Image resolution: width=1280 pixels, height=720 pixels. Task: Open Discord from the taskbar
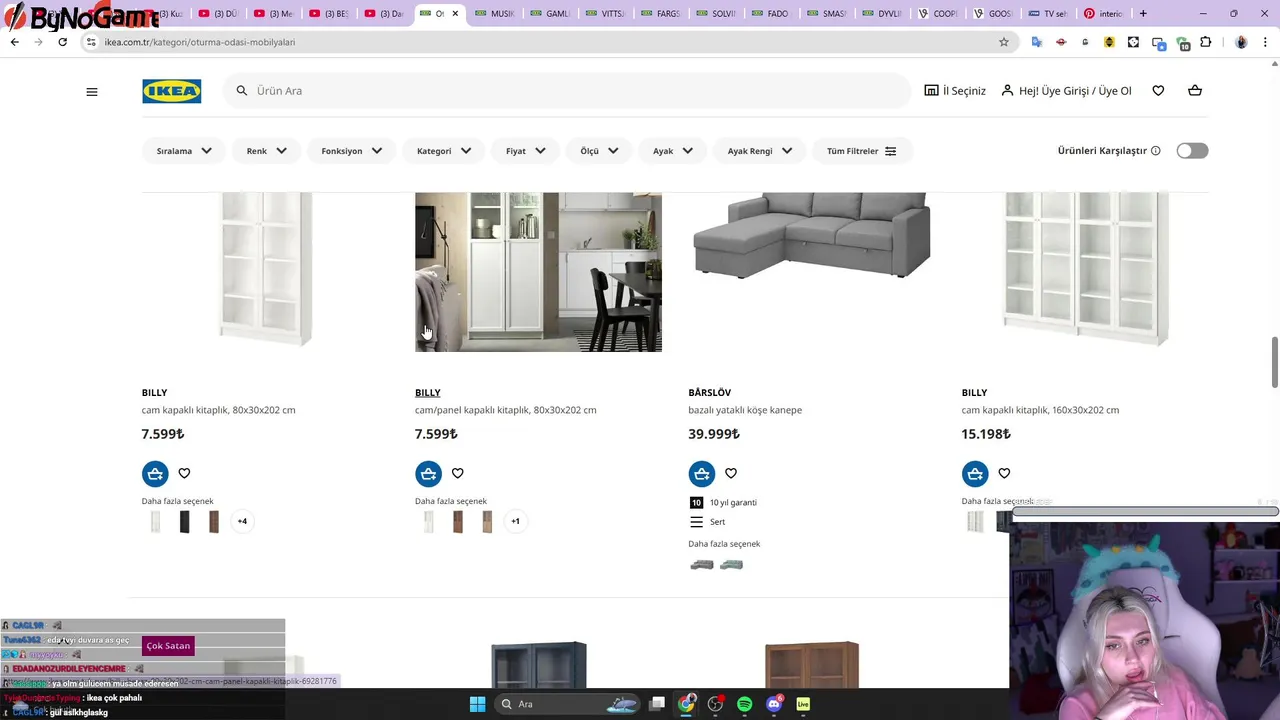click(774, 704)
